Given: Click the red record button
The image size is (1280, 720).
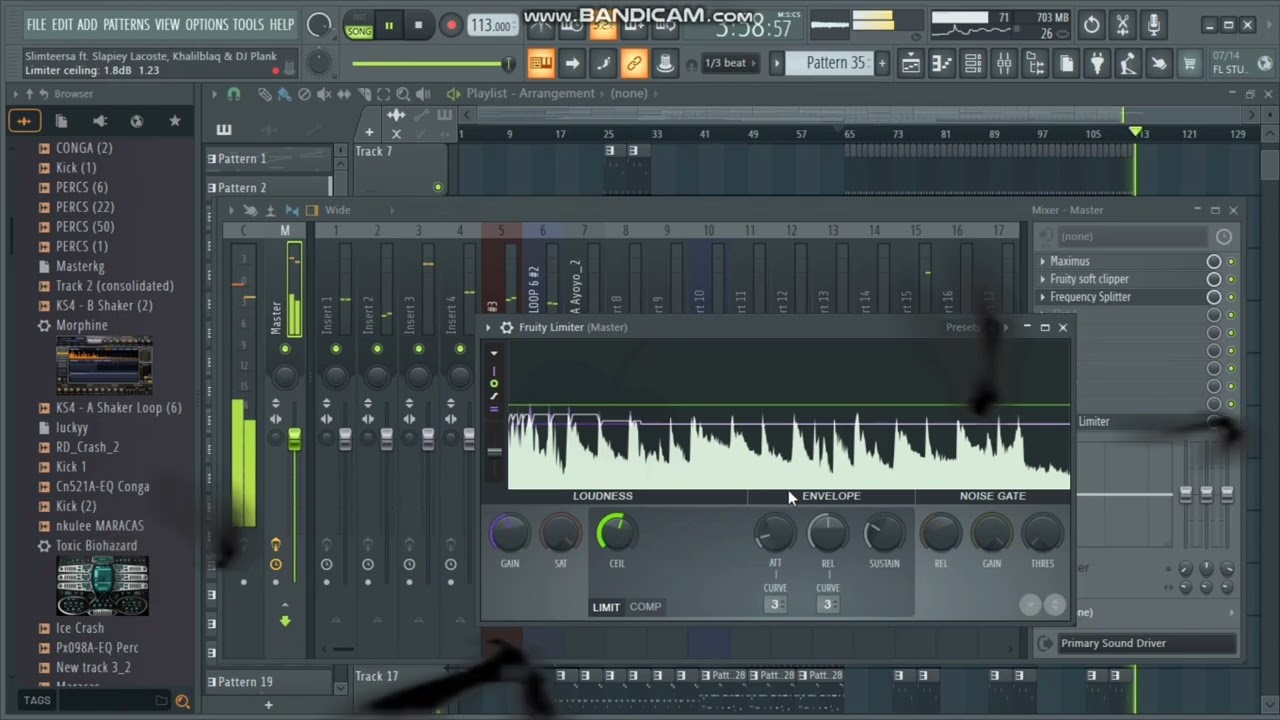Looking at the screenshot, I should pos(451,26).
